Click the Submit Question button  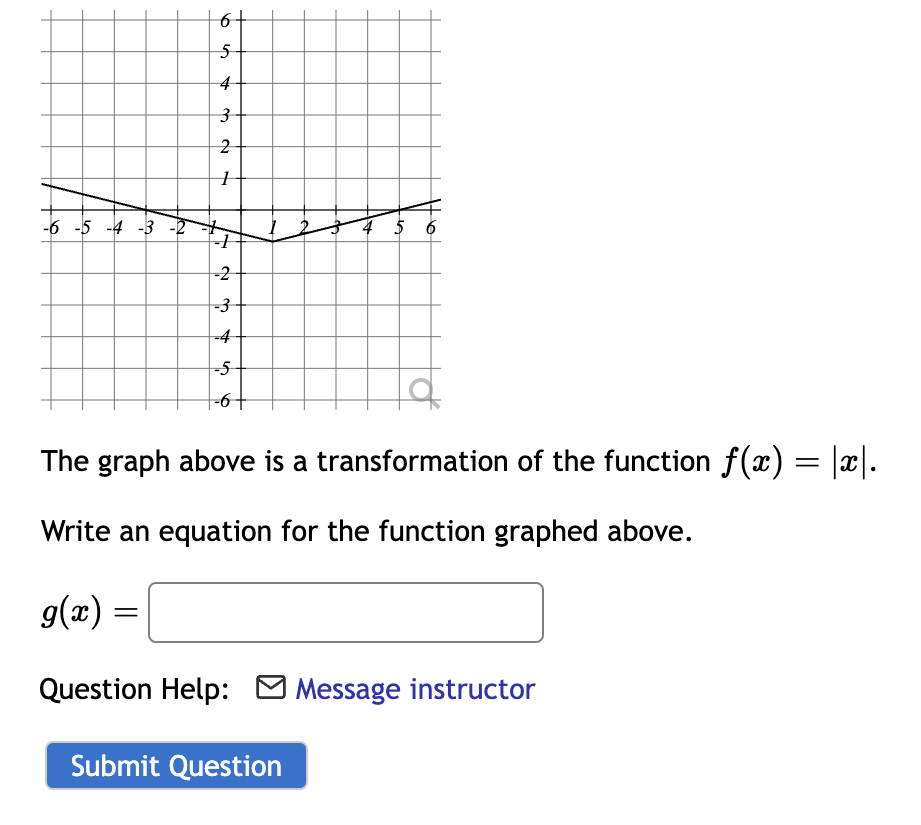tap(176, 765)
